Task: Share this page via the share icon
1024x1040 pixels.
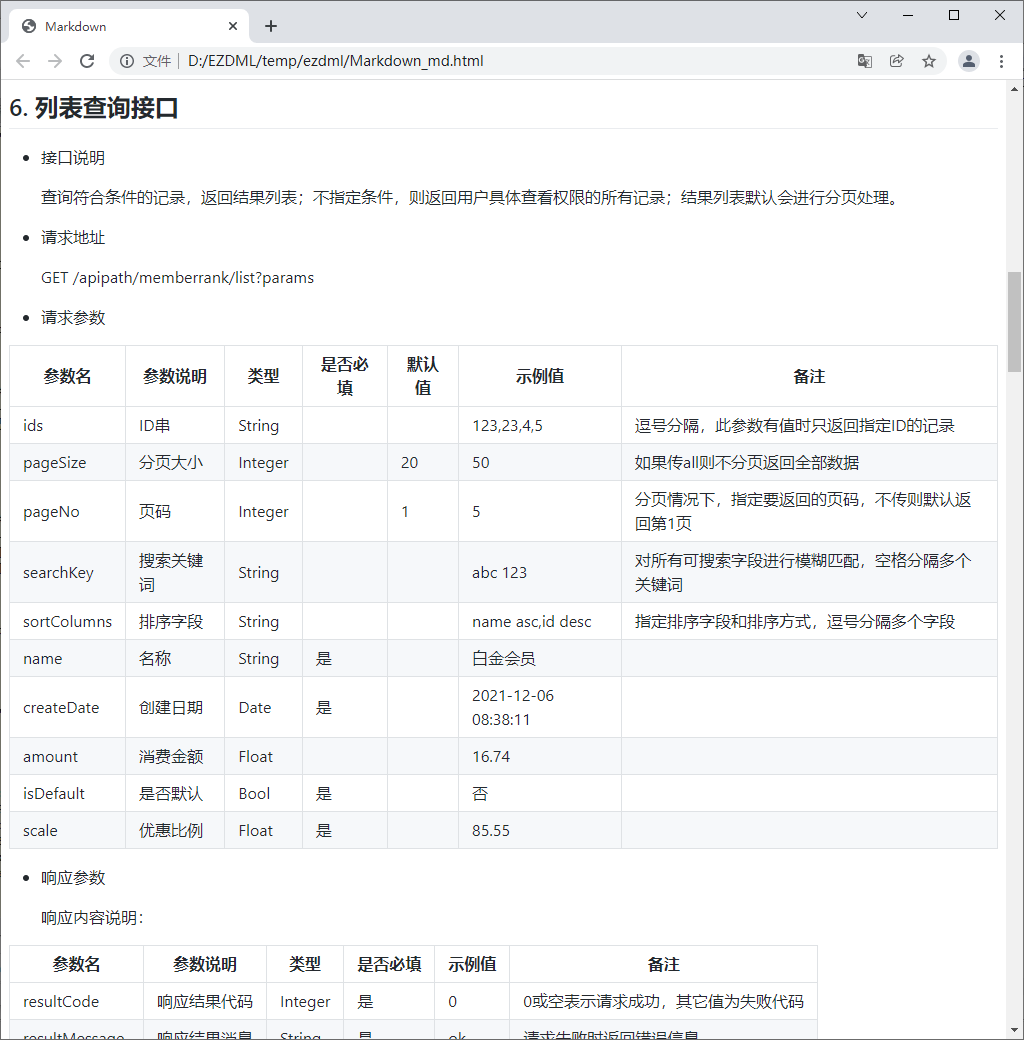Action: coord(897,61)
